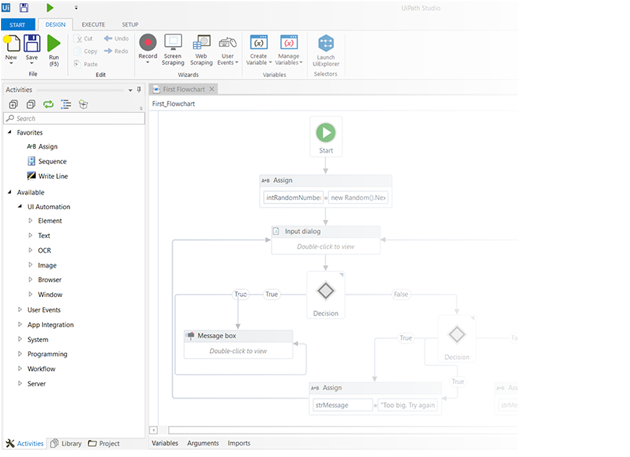Switch to the START ribbon tab
The height and width of the screenshot is (457, 630).
click(x=17, y=25)
